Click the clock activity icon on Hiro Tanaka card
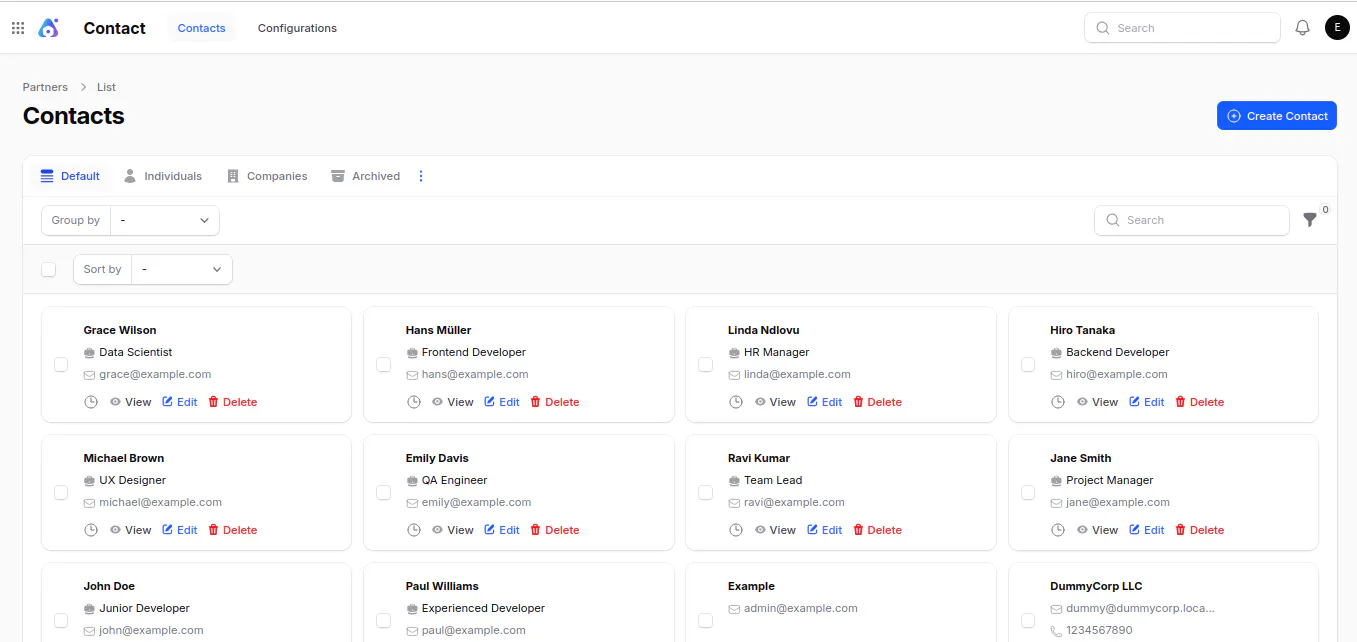 click(x=1058, y=402)
